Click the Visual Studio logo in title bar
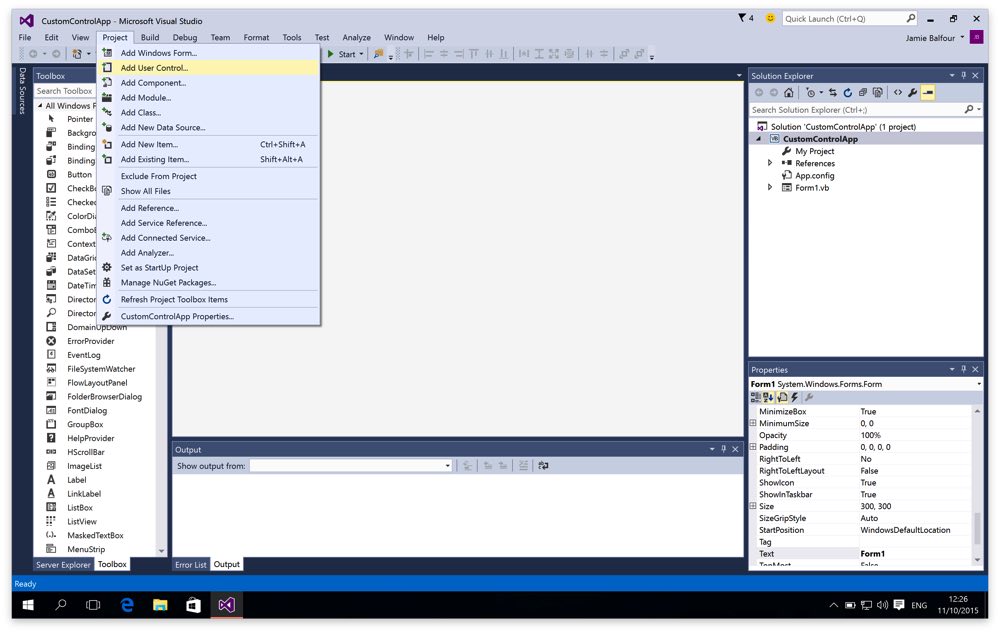The width and height of the screenshot is (1000, 633). (27, 20)
